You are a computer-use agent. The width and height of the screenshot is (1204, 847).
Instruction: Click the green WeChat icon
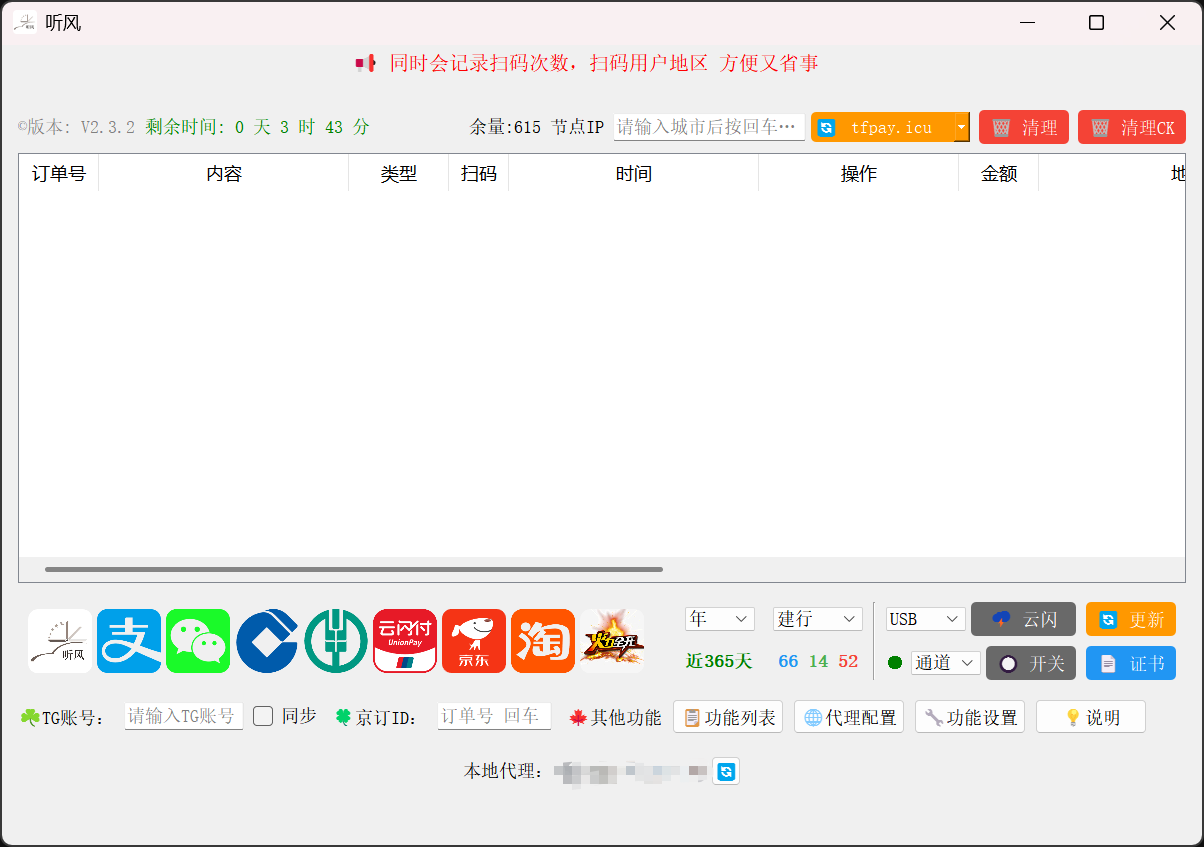198,641
